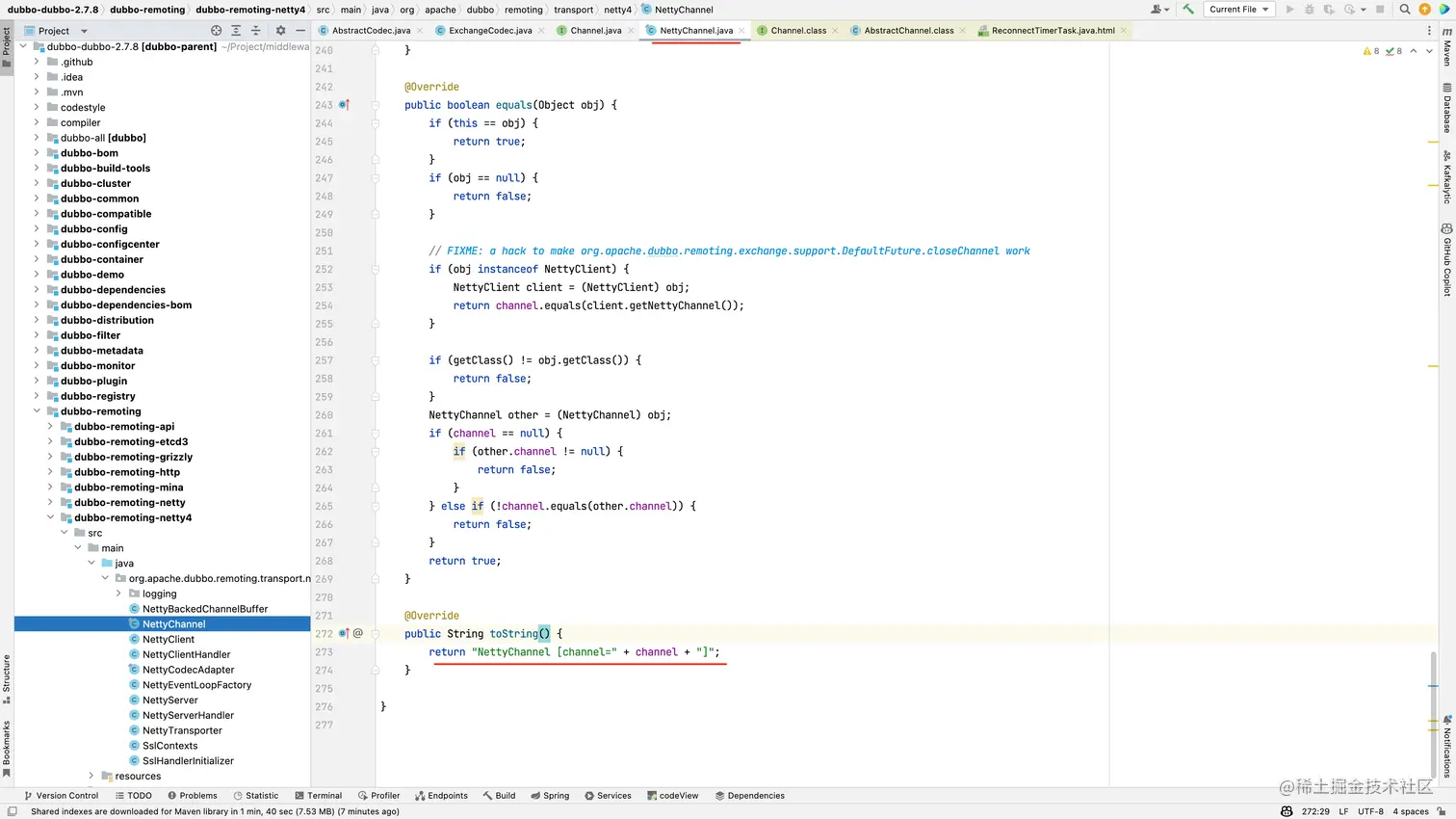Switch to Channel.class tab

[798, 31]
